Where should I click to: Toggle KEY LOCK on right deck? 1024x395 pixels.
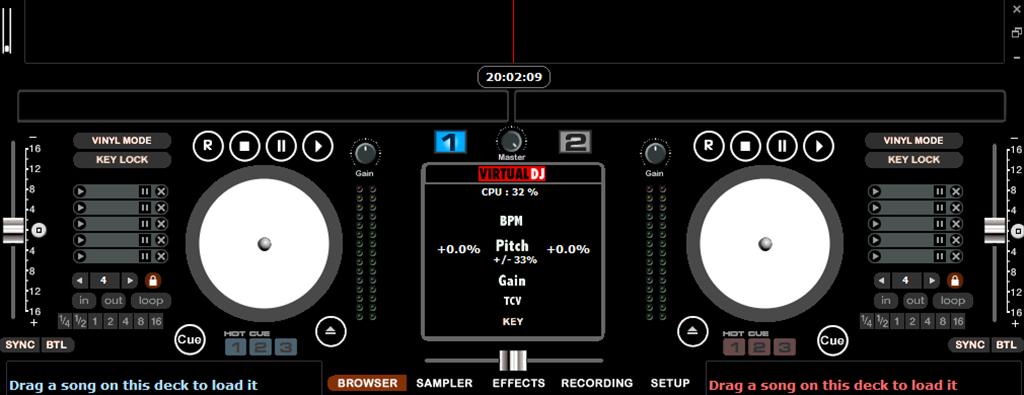[x=913, y=160]
